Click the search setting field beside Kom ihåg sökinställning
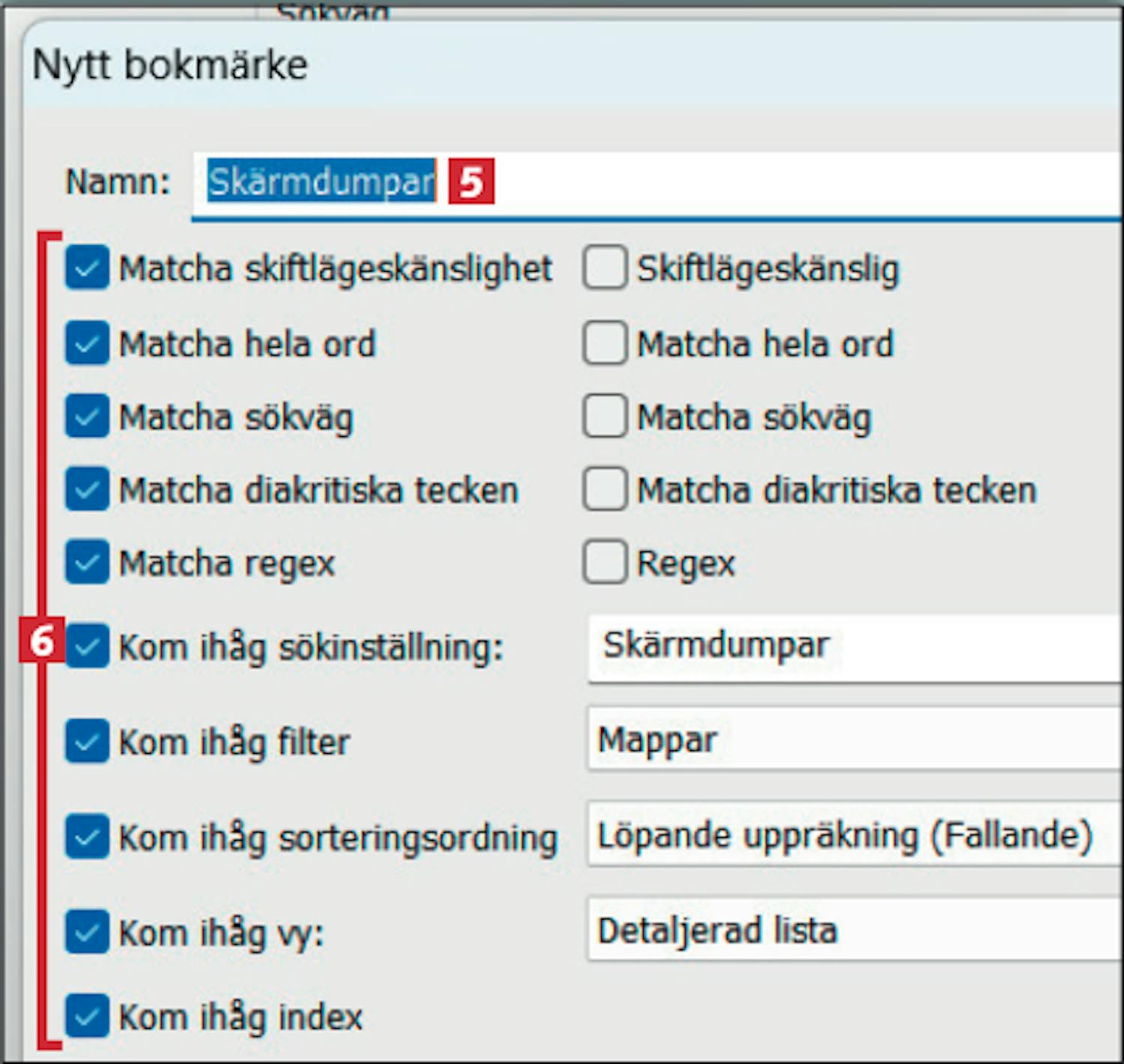The height and width of the screenshot is (1064, 1124). (854, 647)
